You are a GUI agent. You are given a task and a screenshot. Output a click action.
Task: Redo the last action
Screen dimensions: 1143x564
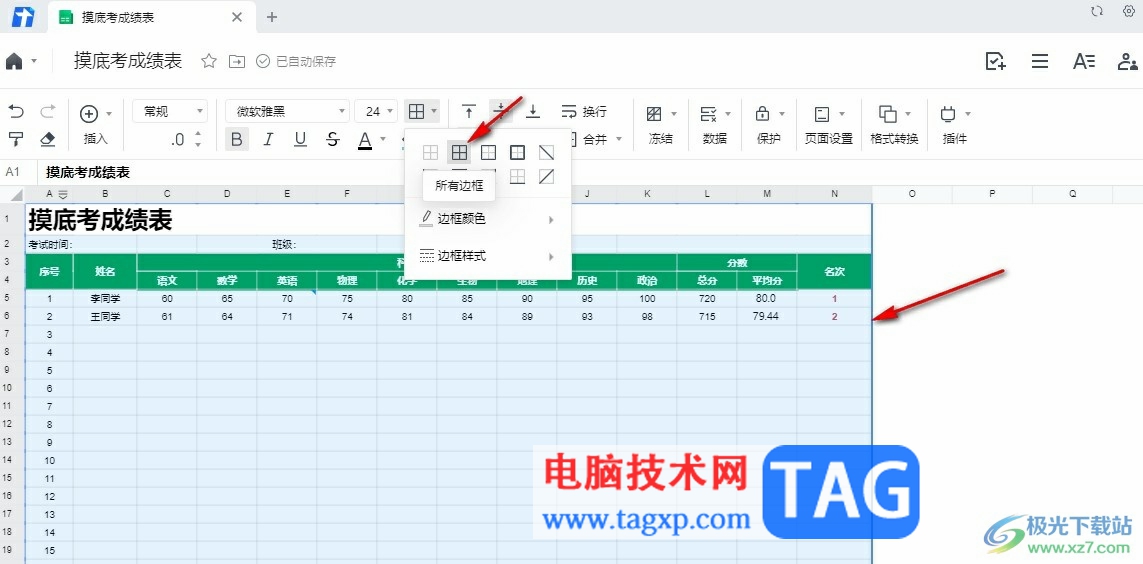pos(47,111)
